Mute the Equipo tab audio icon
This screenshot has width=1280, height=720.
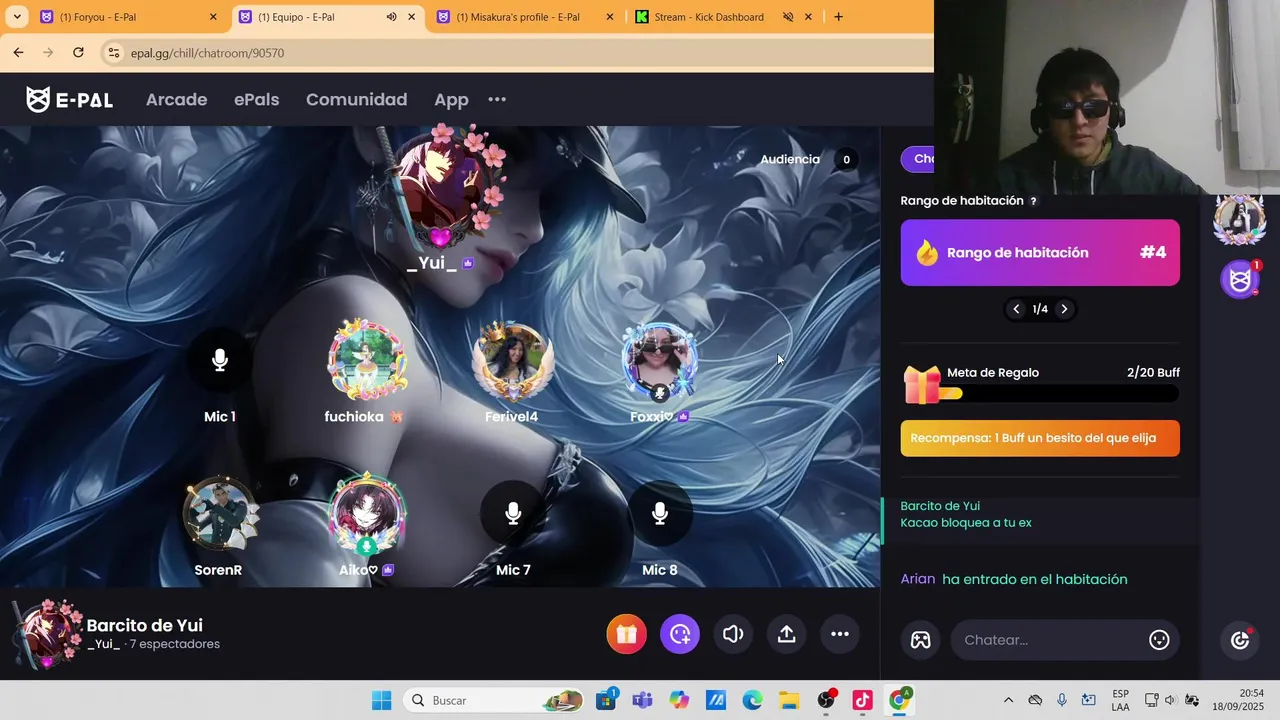click(x=391, y=17)
